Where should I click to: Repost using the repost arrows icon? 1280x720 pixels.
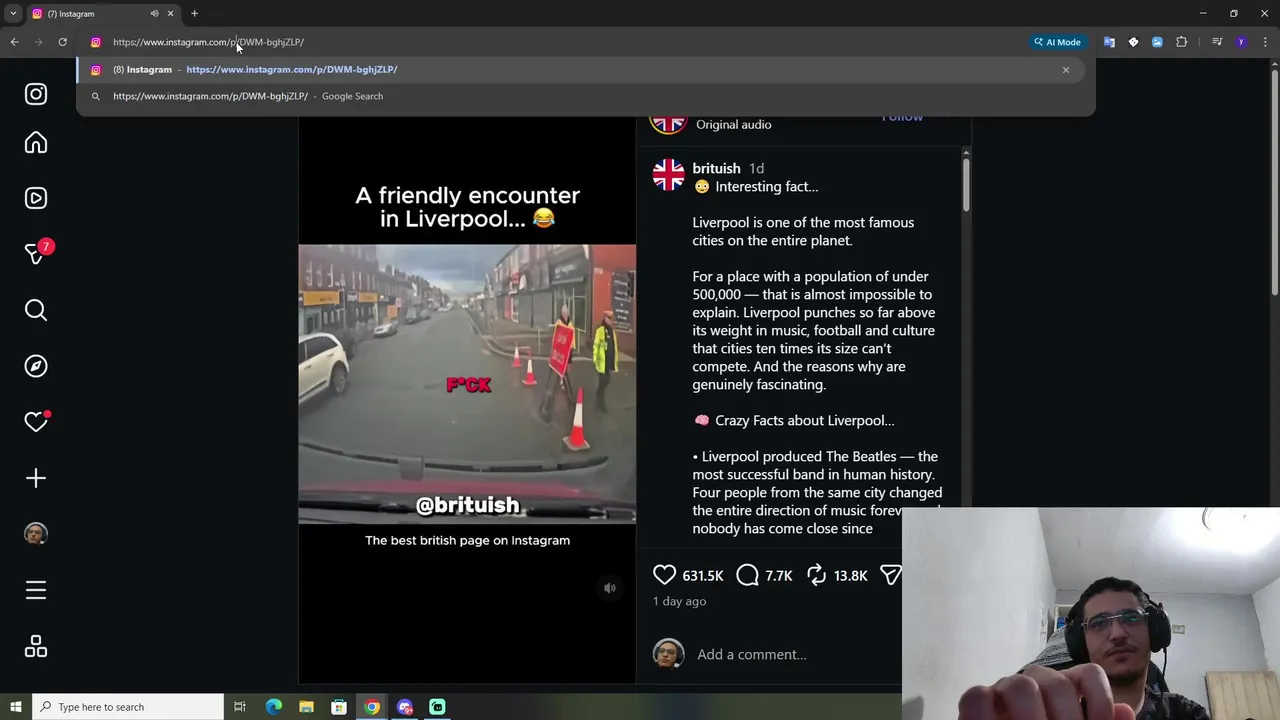pyautogui.click(x=816, y=575)
